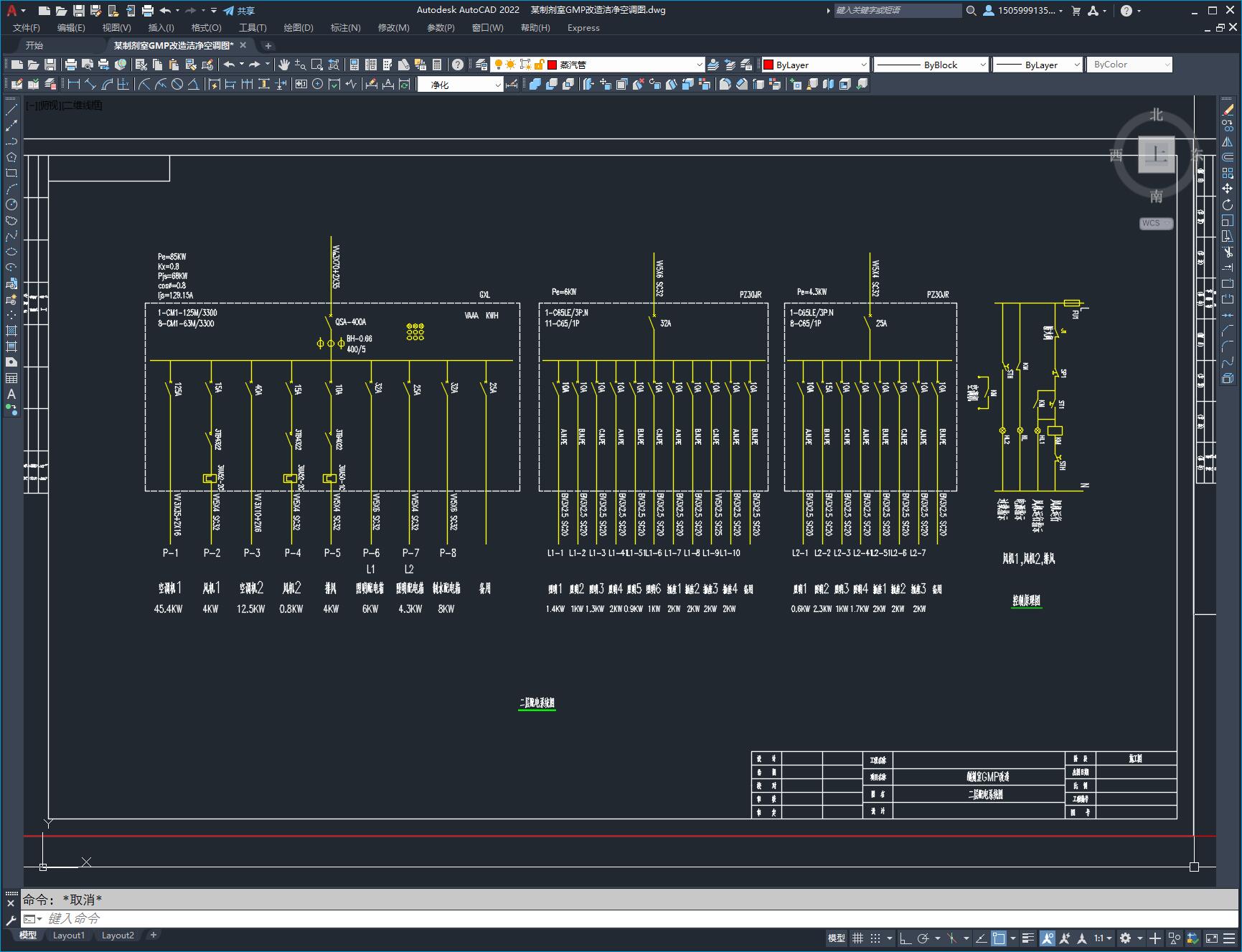Viewport: 1242px width, 952px height.
Task: Click the keyword search box in title bar
Action: click(898, 11)
